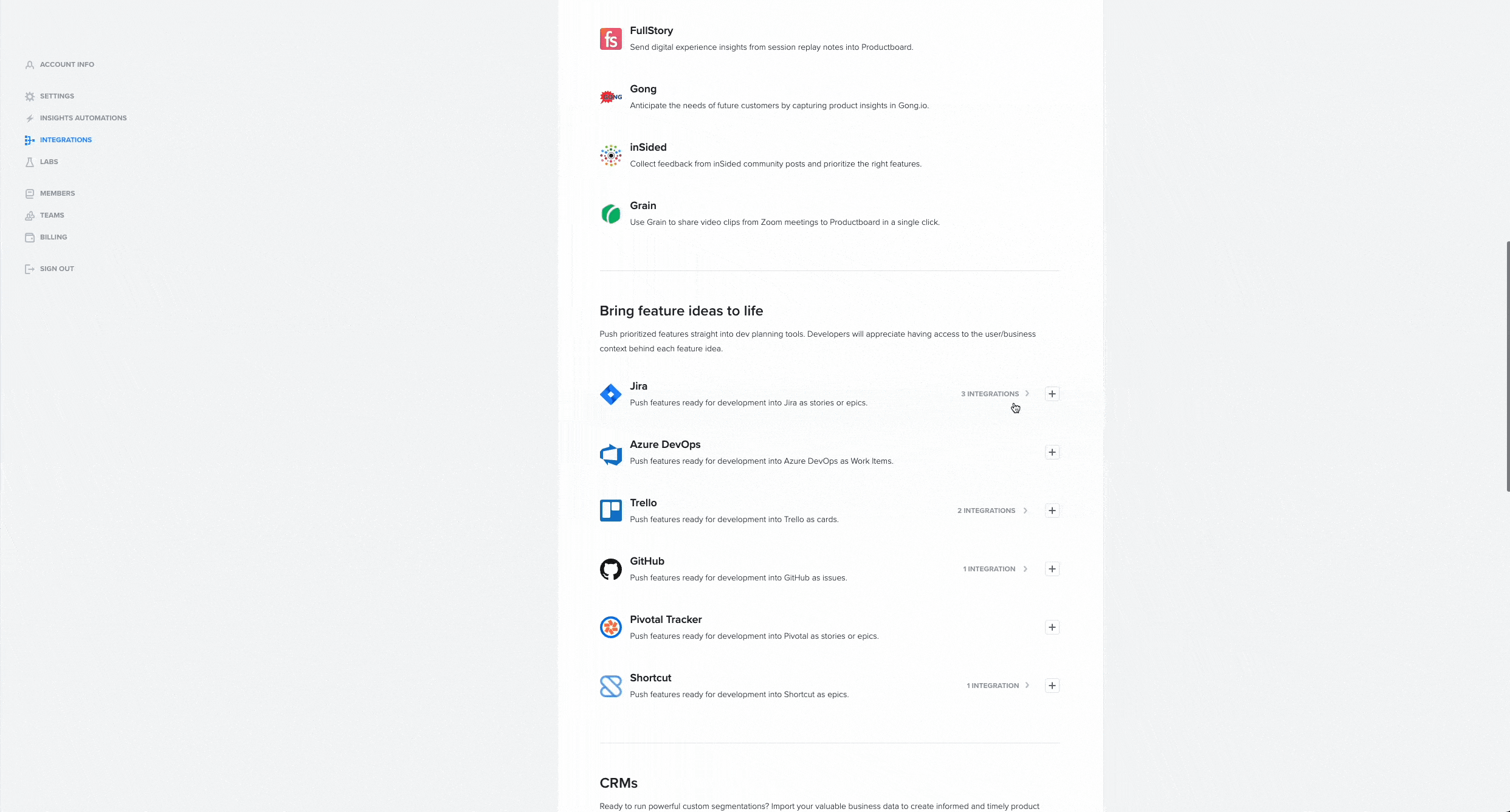Click the Jira diamond logo icon

tap(610, 394)
